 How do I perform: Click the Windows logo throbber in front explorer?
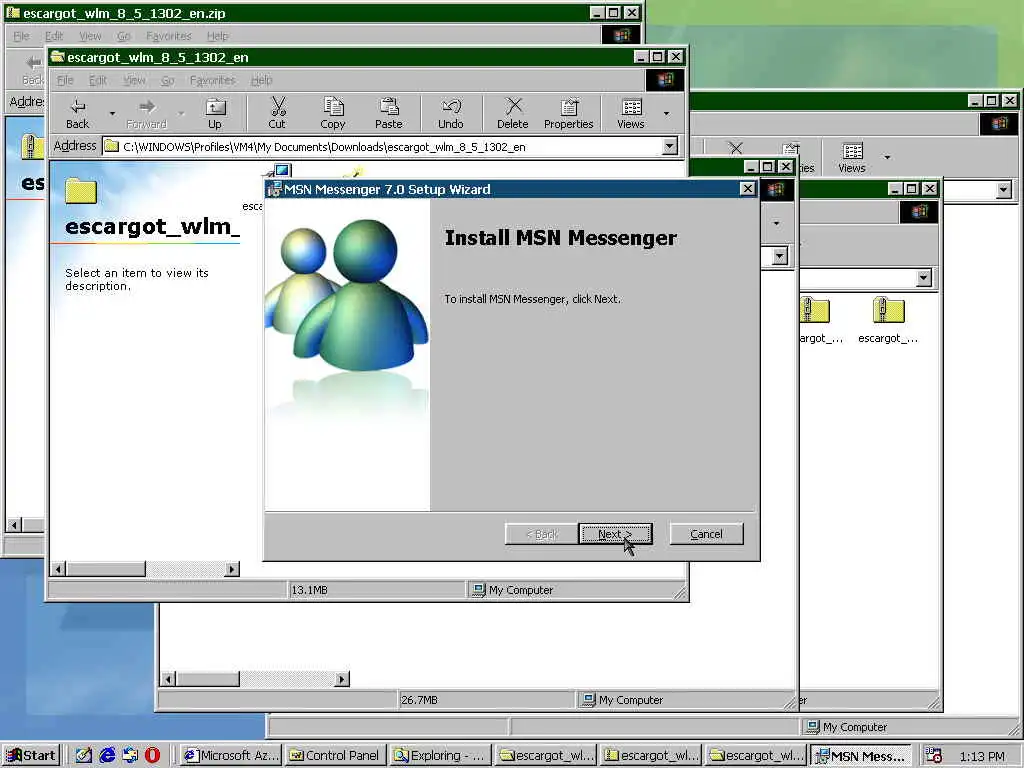(x=665, y=80)
